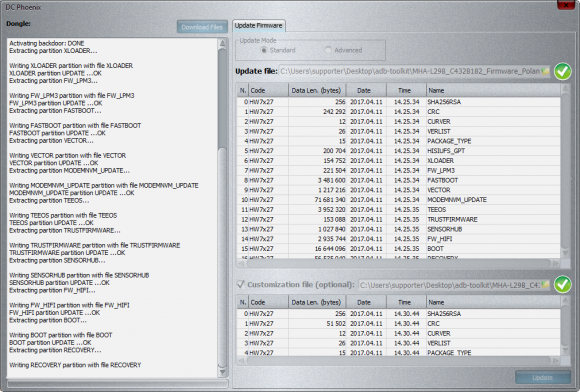Click the Customization file path field

pos(454,284)
